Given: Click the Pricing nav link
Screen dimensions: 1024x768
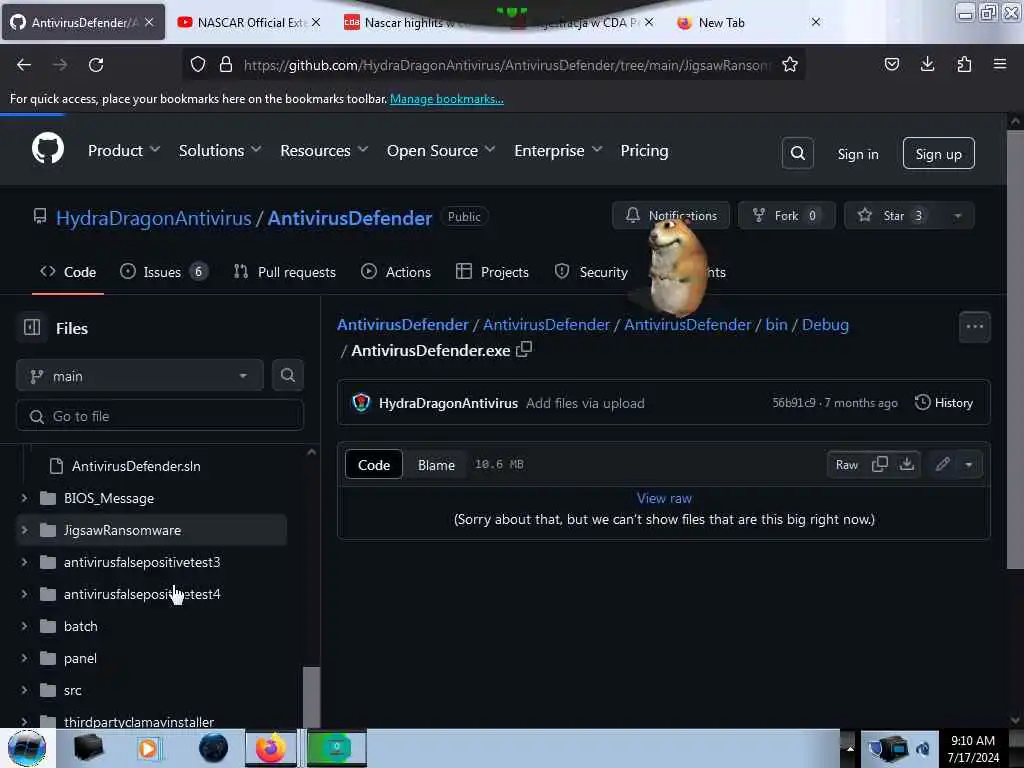Looking at the screenshot, I should 644,151.
